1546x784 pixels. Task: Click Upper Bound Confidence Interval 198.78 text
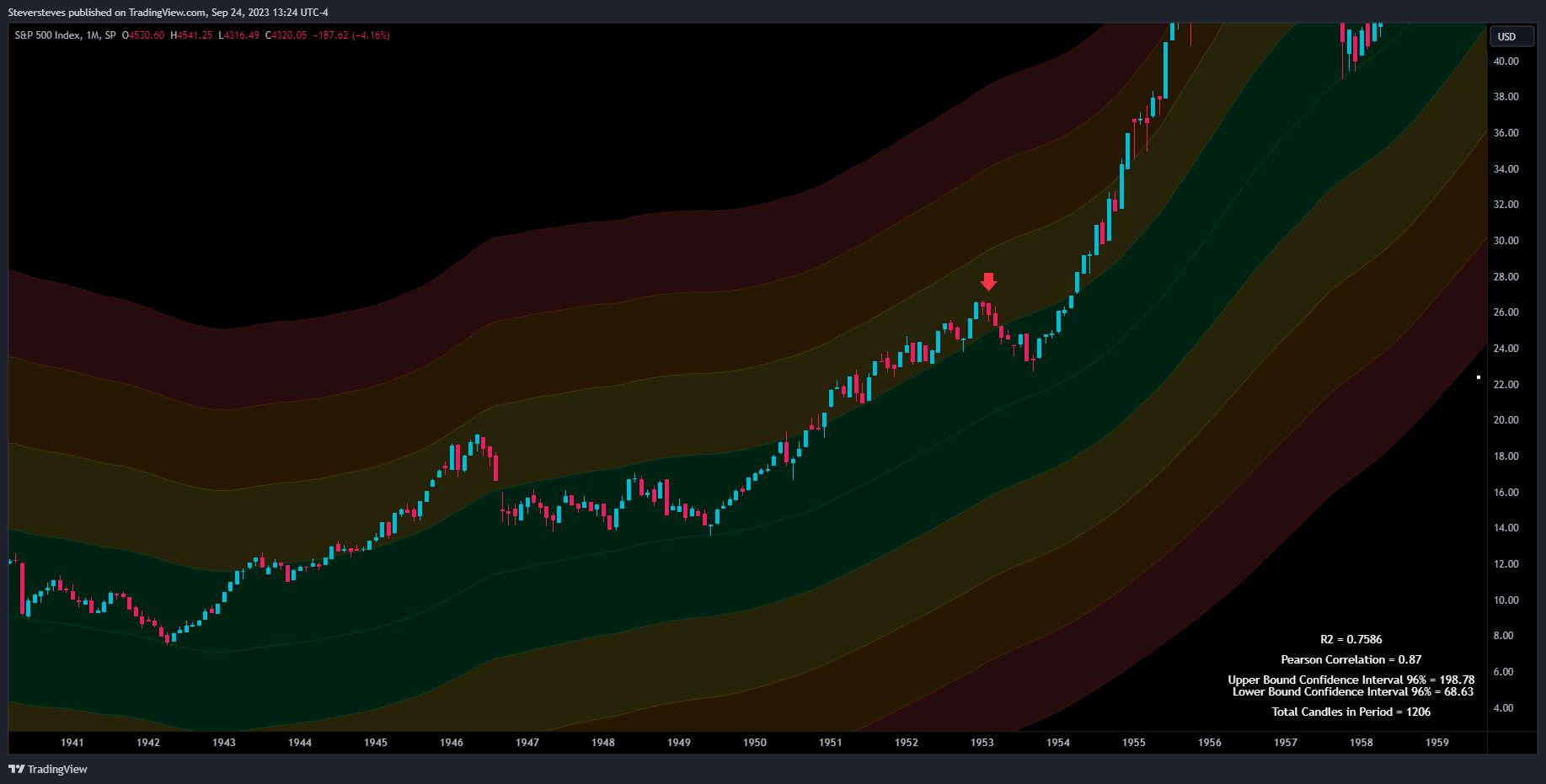[1351, 680]
